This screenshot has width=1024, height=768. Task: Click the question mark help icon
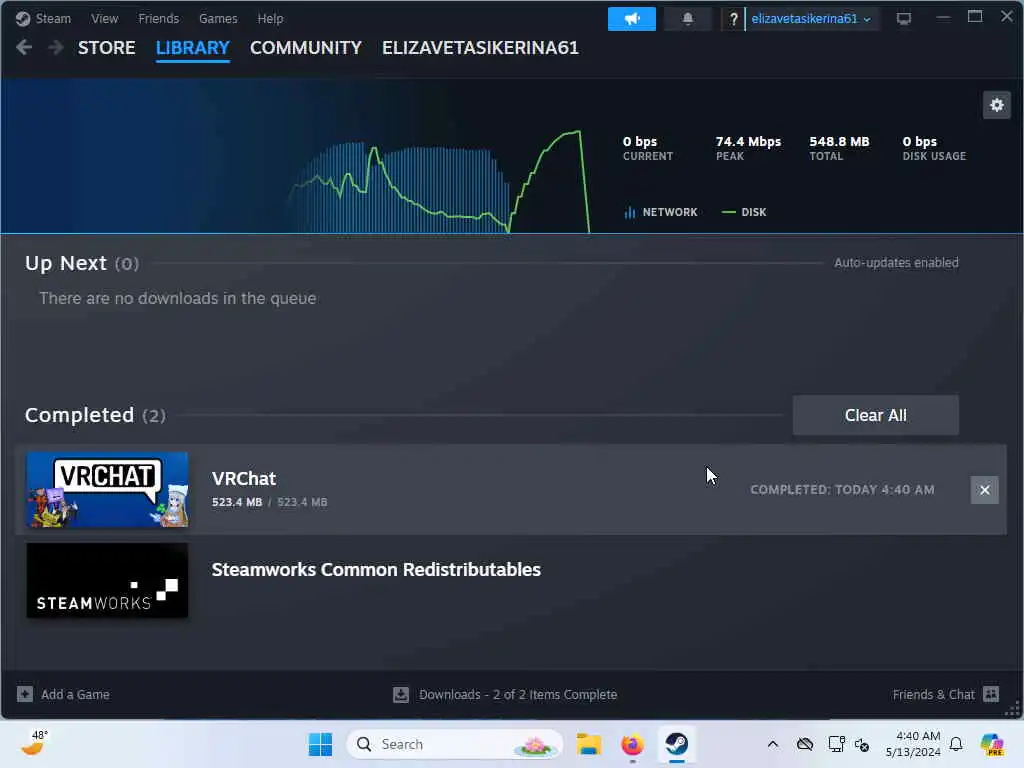click(733, 19)
